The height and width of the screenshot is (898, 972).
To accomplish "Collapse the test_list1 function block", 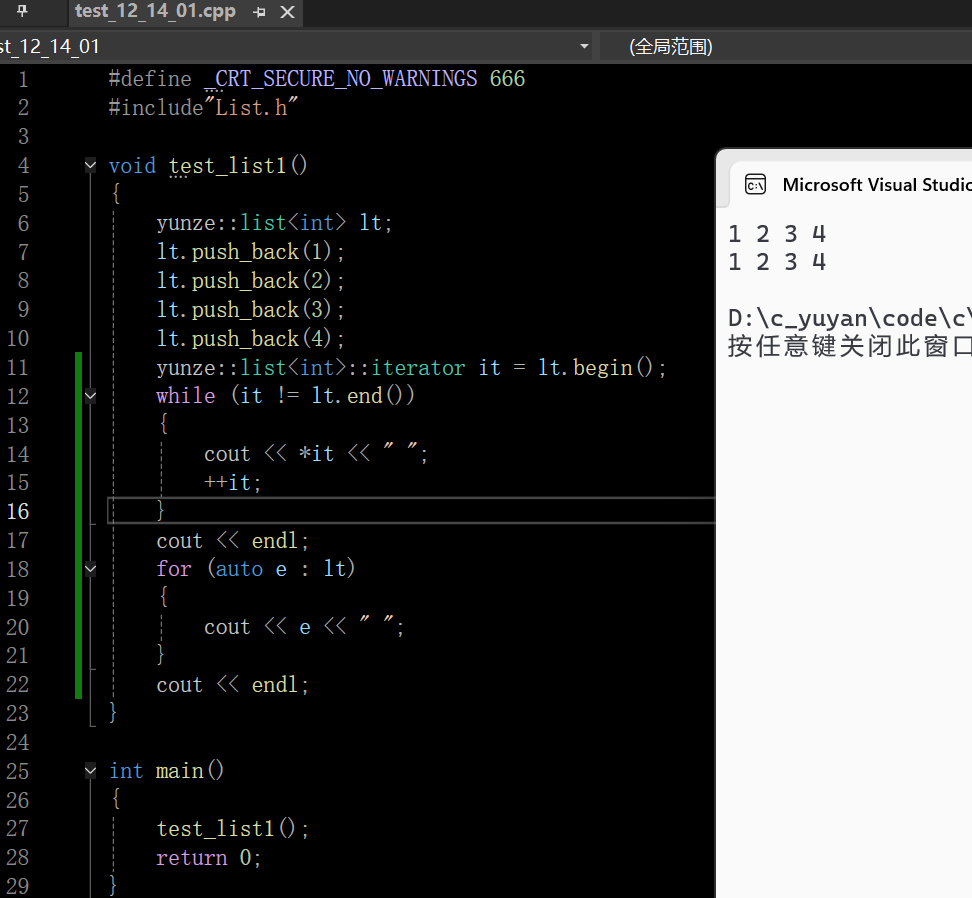I will pyautogui.click(x=91, y=165).
